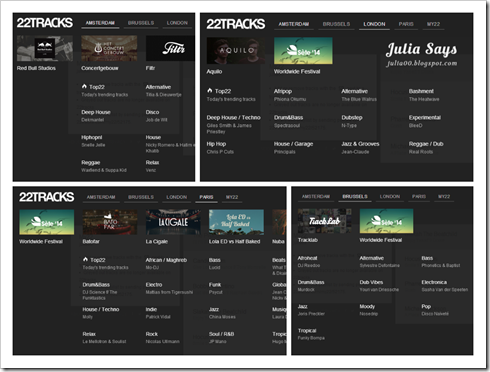Click the 22TRACKS logo in the Amsterdam panel

tap(45, 23)
